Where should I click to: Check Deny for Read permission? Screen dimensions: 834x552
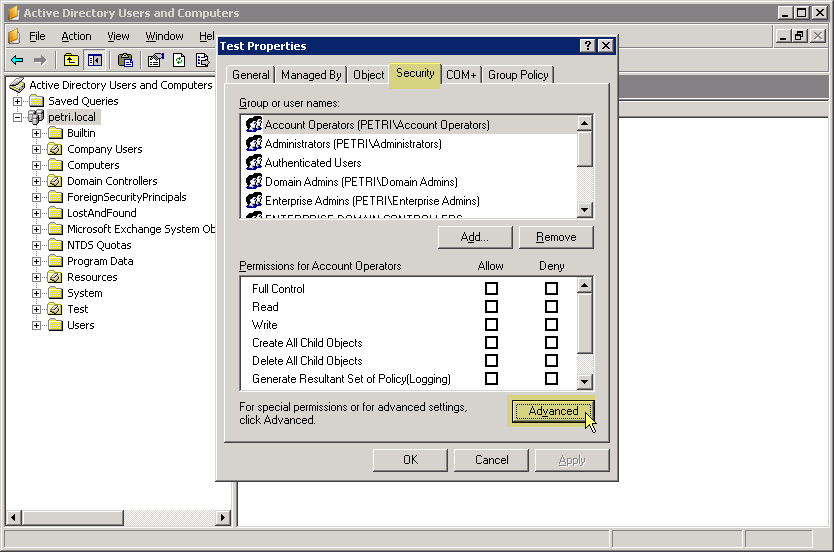coord(552,306)
